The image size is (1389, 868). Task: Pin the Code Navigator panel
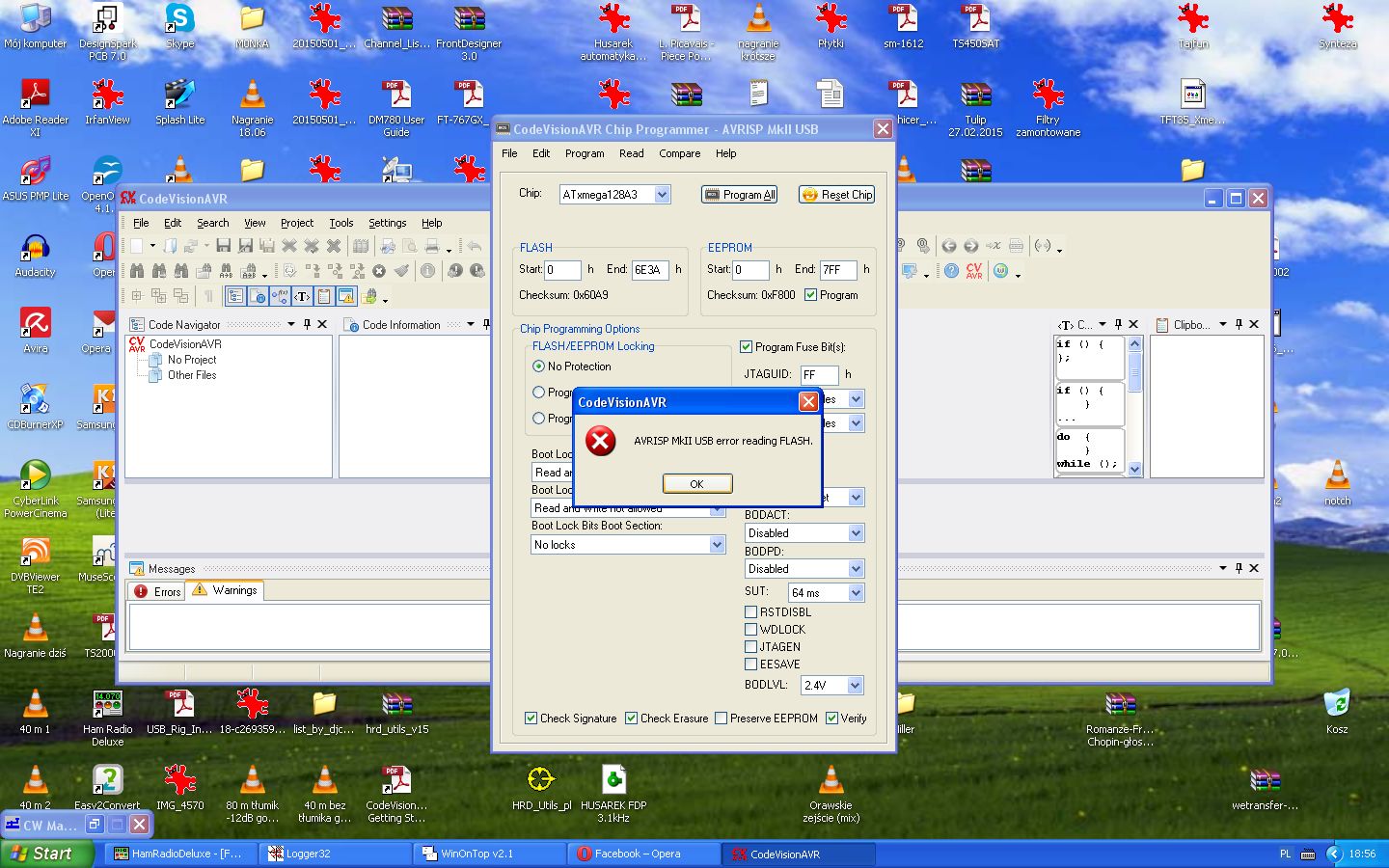coord(308,324)
